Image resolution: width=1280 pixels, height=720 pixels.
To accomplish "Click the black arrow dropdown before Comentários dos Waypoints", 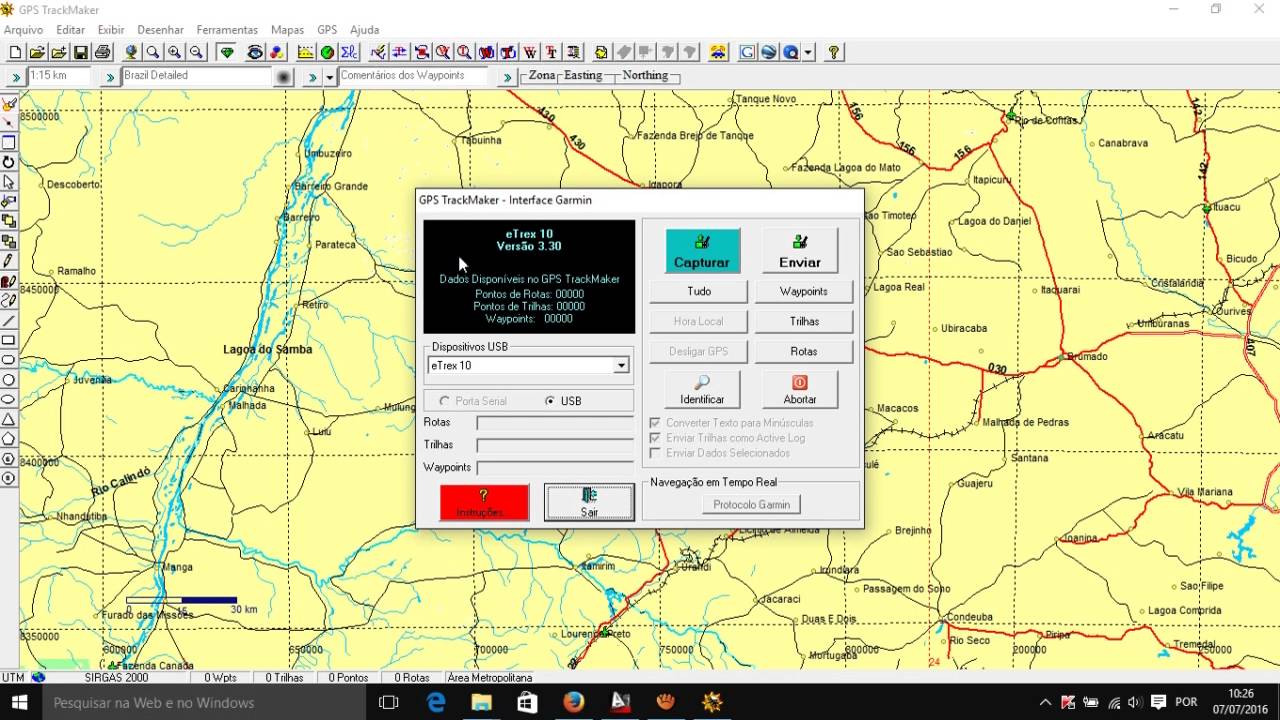I will pos(329,76).
